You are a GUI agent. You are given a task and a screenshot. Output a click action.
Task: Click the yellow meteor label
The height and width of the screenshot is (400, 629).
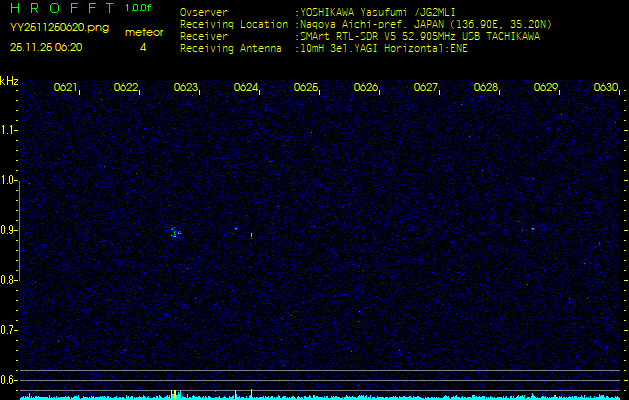pos(143,32)
